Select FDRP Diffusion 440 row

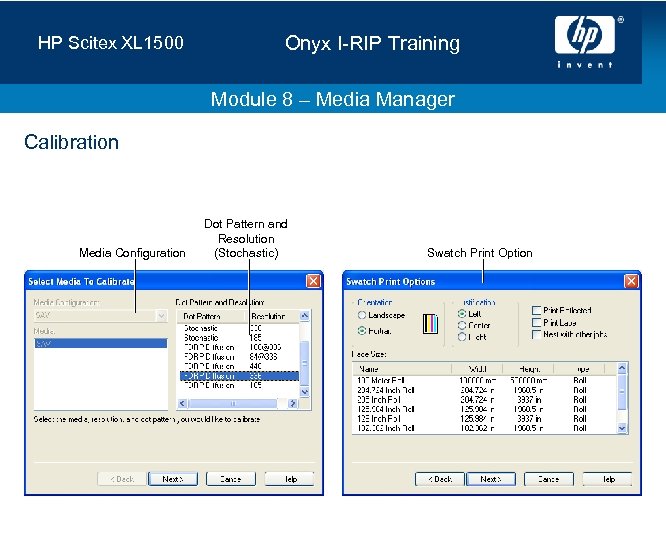coord(238,366)
